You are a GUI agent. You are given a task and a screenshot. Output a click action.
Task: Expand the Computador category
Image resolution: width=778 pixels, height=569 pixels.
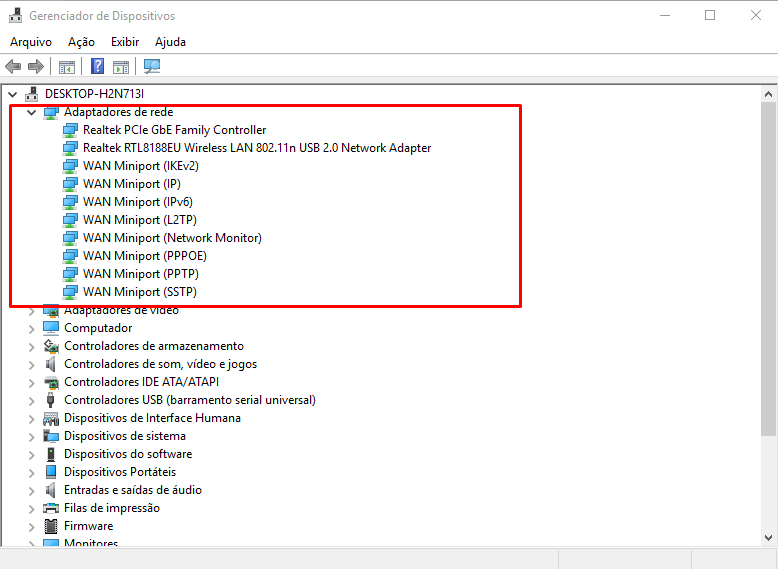(32, 328)
